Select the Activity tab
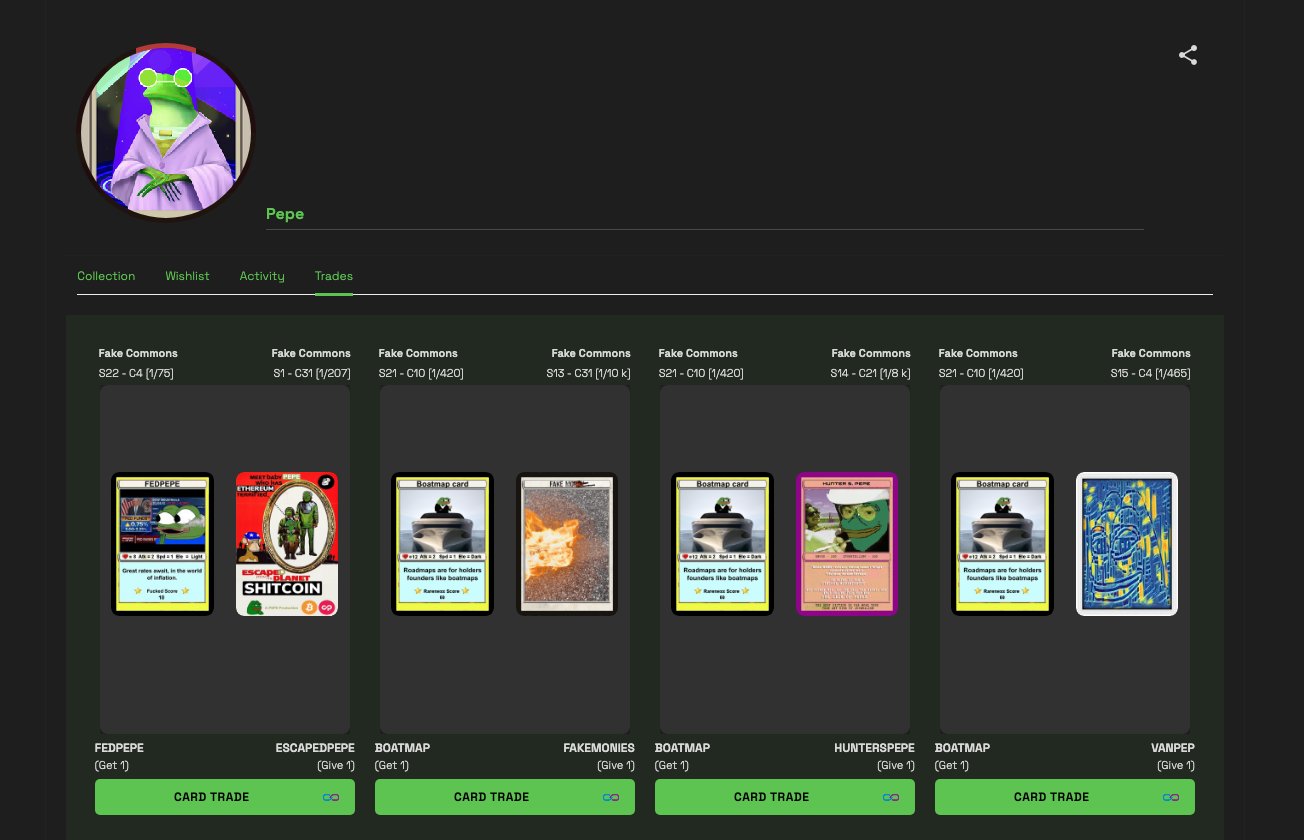This screenshot has height=840, width=1304. pyautogui.click(x=262, y=276)
